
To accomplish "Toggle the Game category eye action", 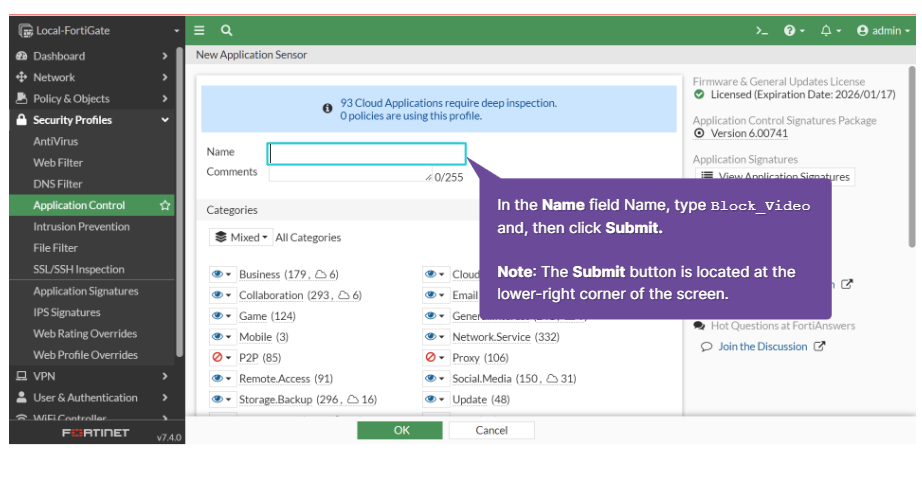I will [222, 316].
